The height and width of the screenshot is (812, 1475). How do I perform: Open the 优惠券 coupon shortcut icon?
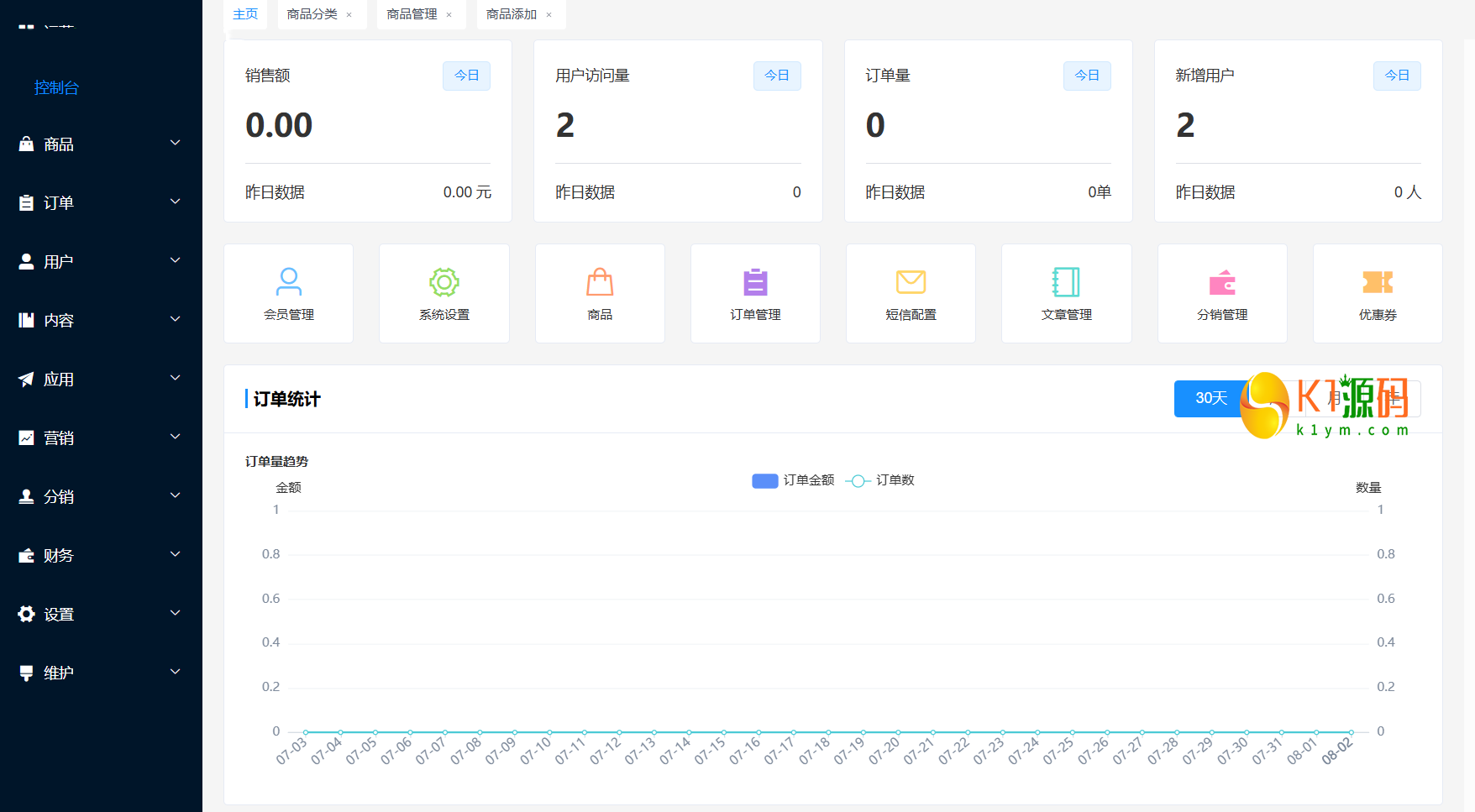(1378, 282)
